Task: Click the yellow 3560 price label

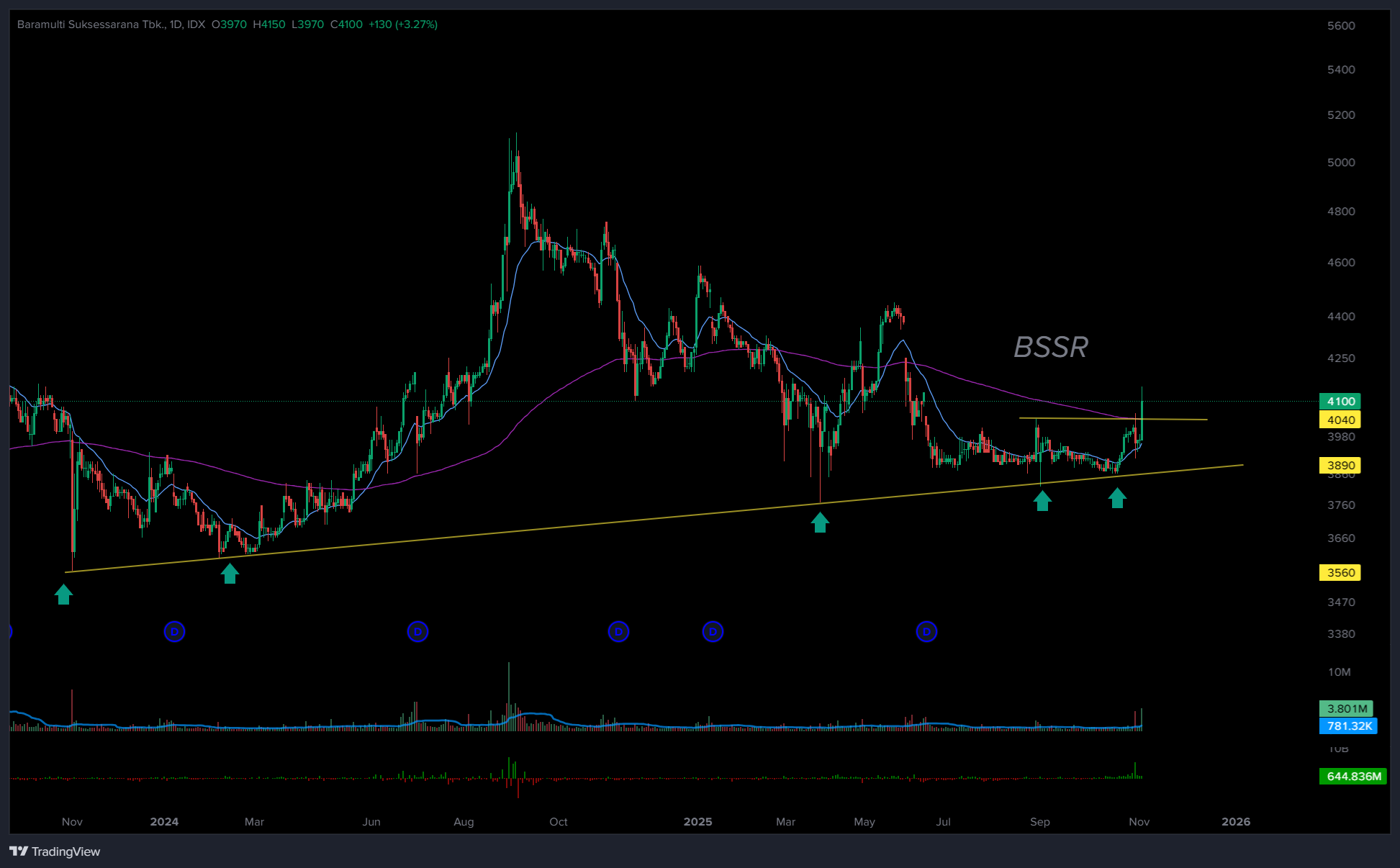Action: click(x=1340, y=573)
